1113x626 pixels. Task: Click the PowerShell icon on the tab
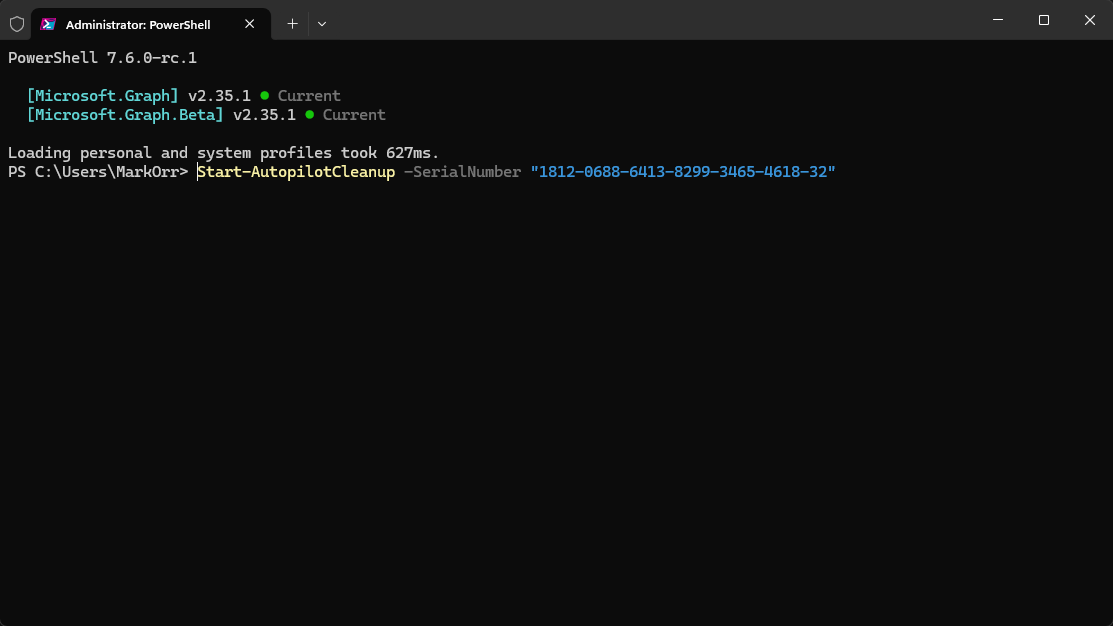(47, 24)
